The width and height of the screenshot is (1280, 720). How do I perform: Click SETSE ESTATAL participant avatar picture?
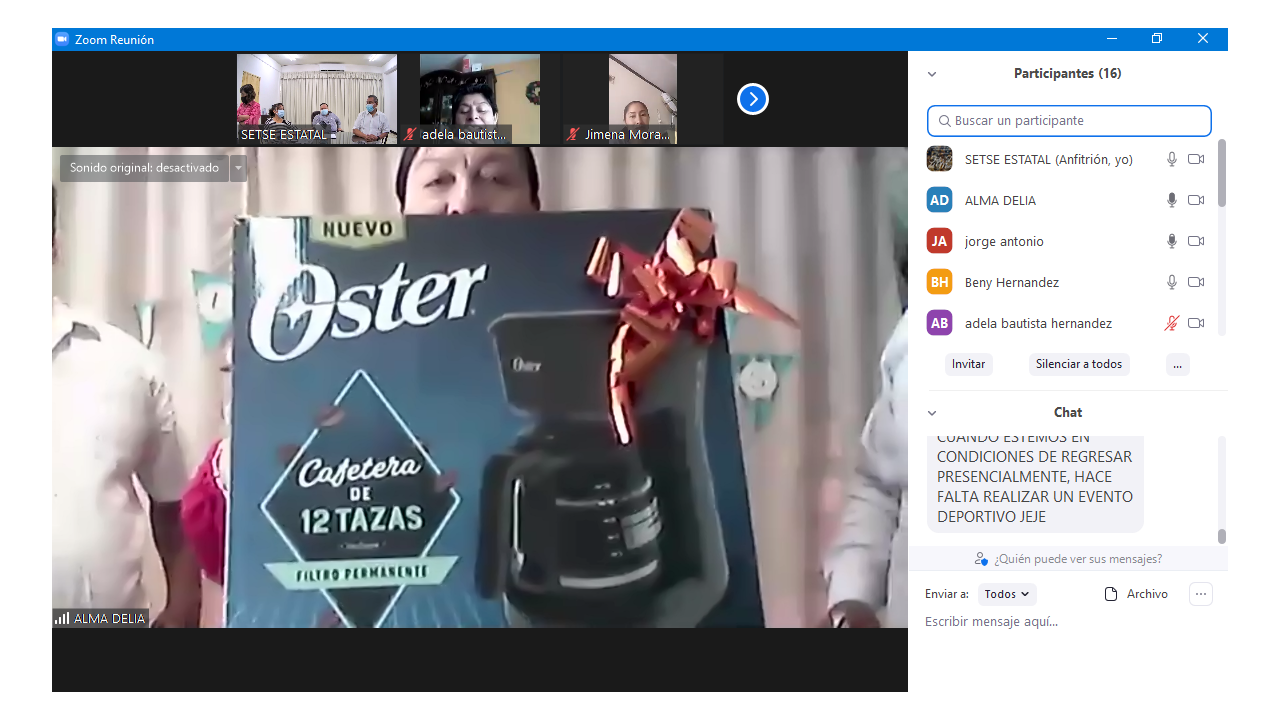pyautogui.click(x=939, y=159)
